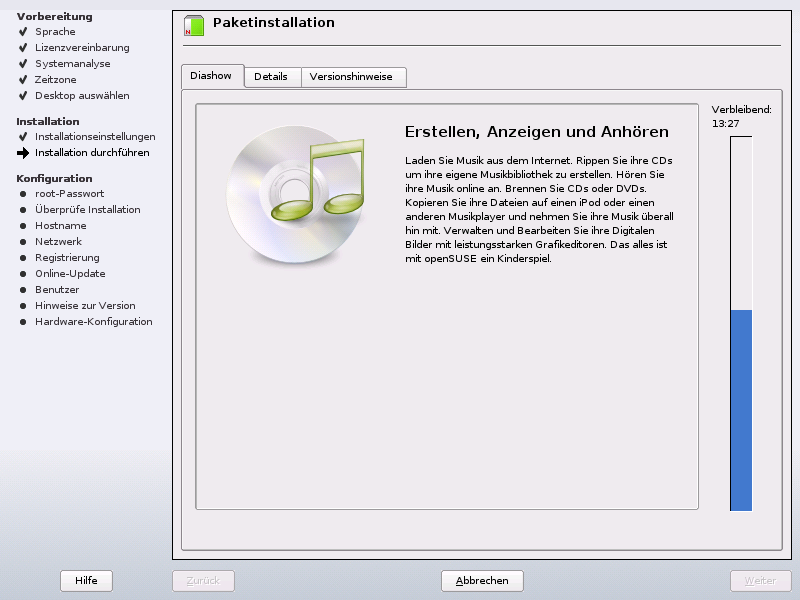Screen dimensions: 800x600
Task: Click the Paketinstallation package icon
Action: click(194, 26)
